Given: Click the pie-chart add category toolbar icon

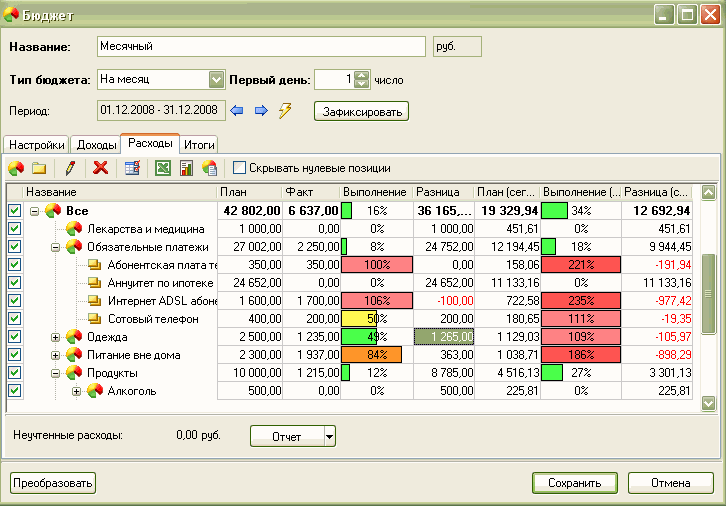Looking at the screenshot, I should (x=17, y=168).
